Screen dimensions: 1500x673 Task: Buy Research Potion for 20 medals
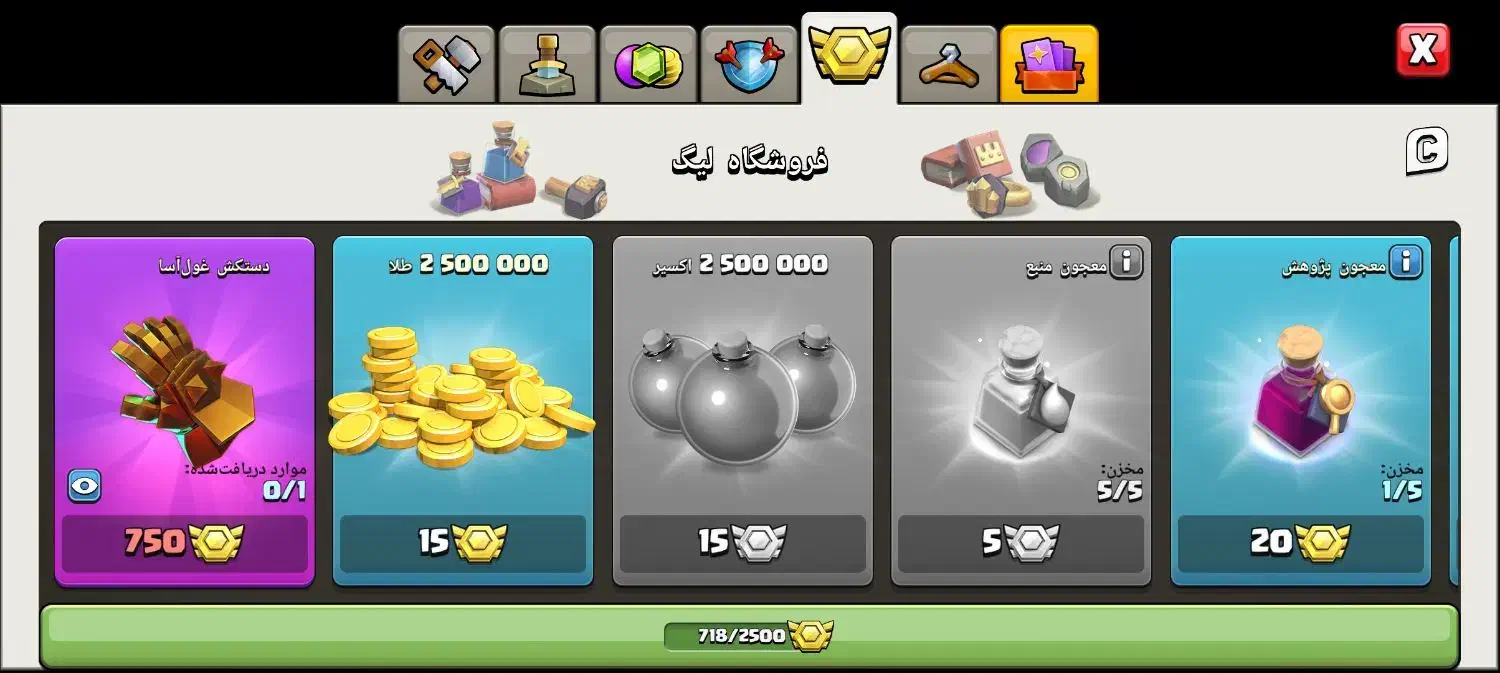point(1301,543)
